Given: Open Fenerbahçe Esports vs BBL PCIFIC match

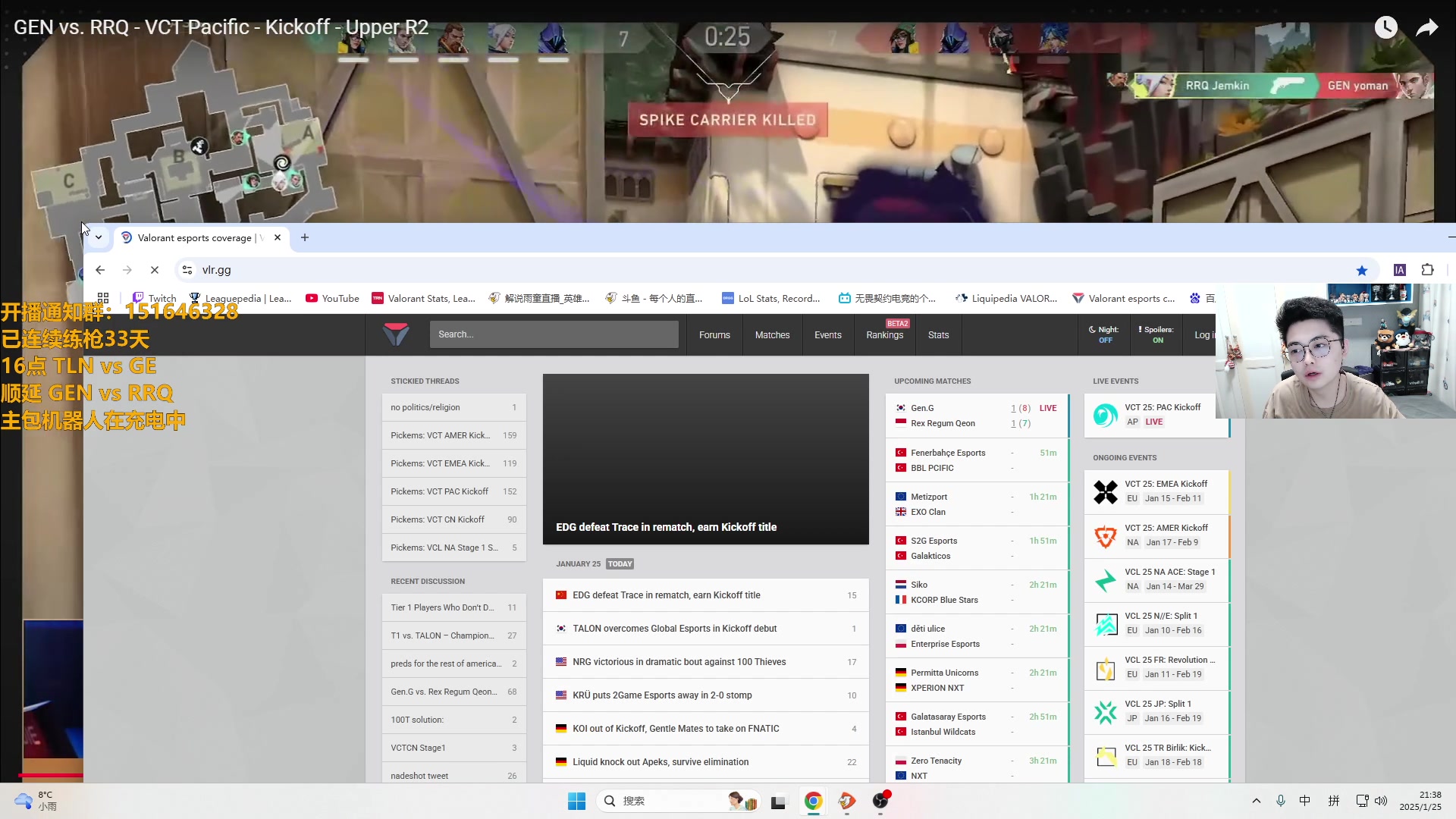Looking at the screenshot, I should (x=977, y=460).
